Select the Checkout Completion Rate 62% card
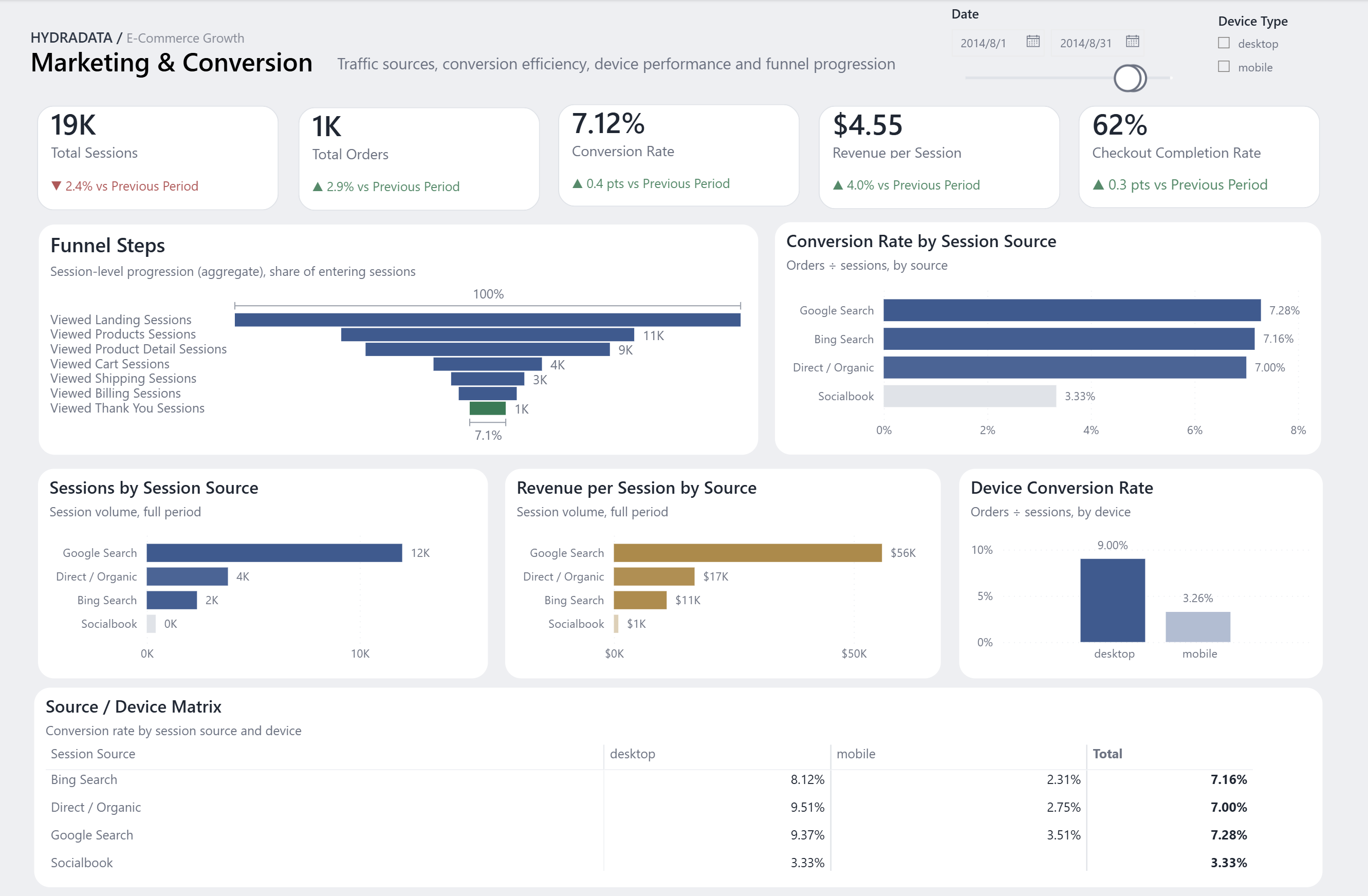Image resolution: width=1368 pixels, height=896 pixels. click(1199, 156)
